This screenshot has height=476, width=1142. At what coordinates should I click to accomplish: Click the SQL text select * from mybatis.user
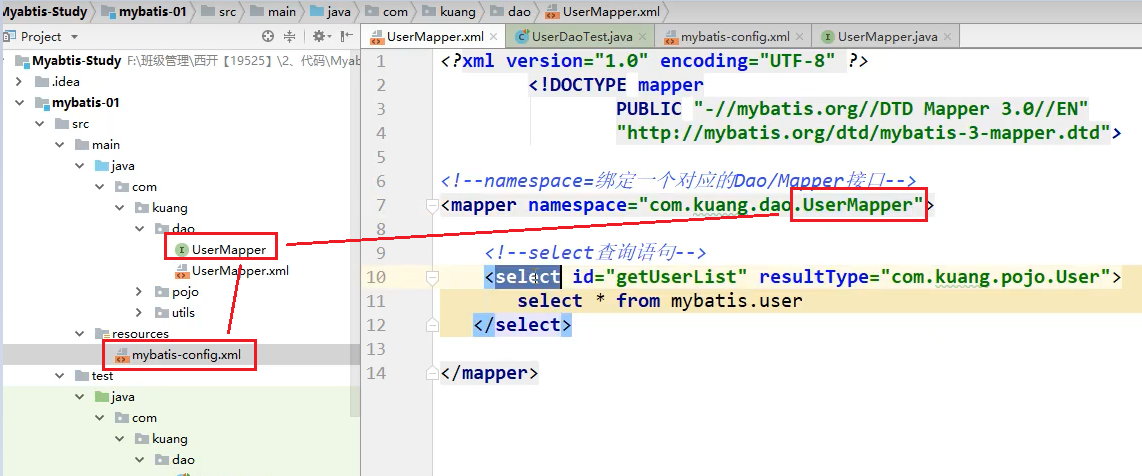pos(660,301)
